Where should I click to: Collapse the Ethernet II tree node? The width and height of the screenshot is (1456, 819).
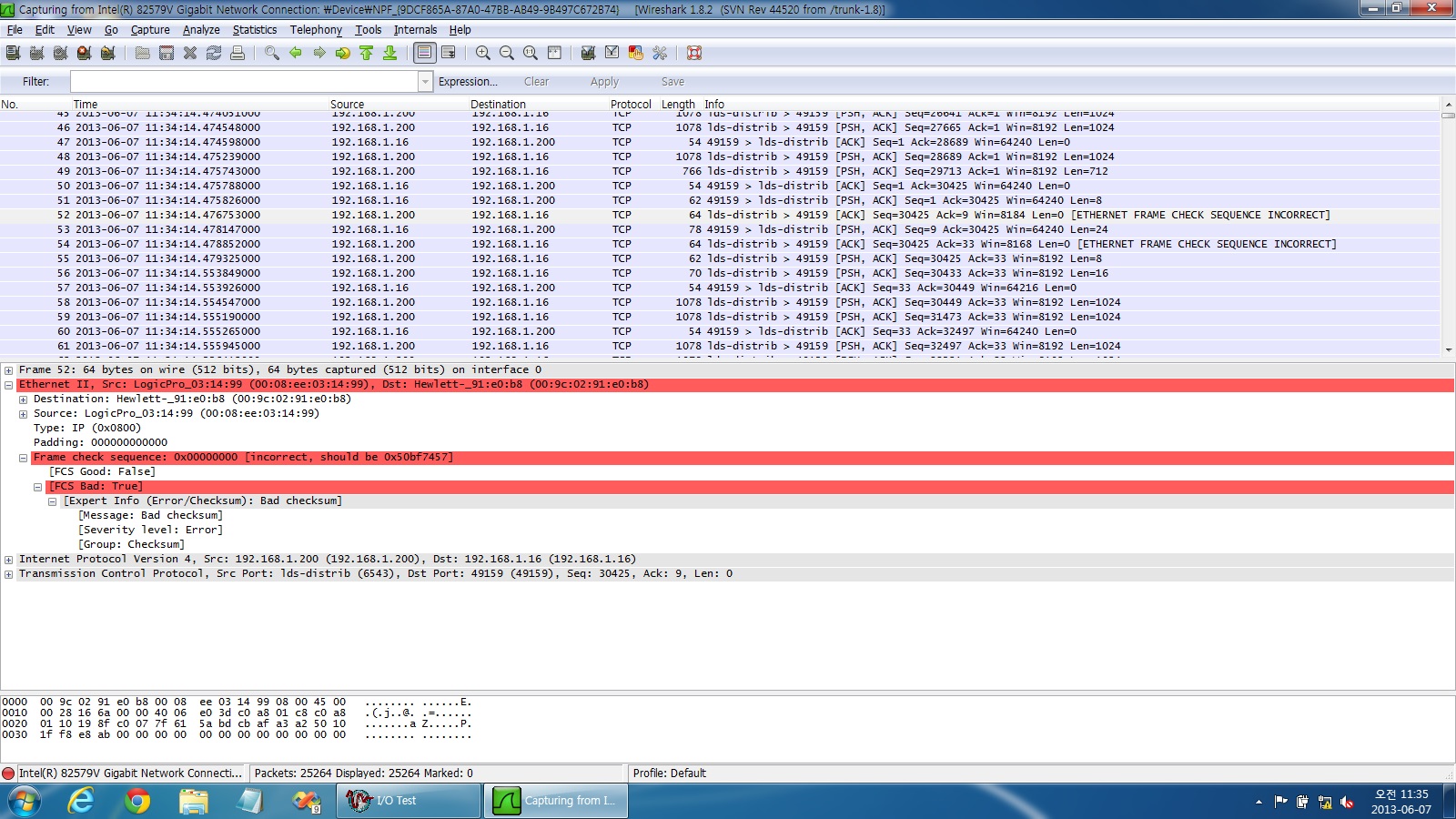(8, 385)
